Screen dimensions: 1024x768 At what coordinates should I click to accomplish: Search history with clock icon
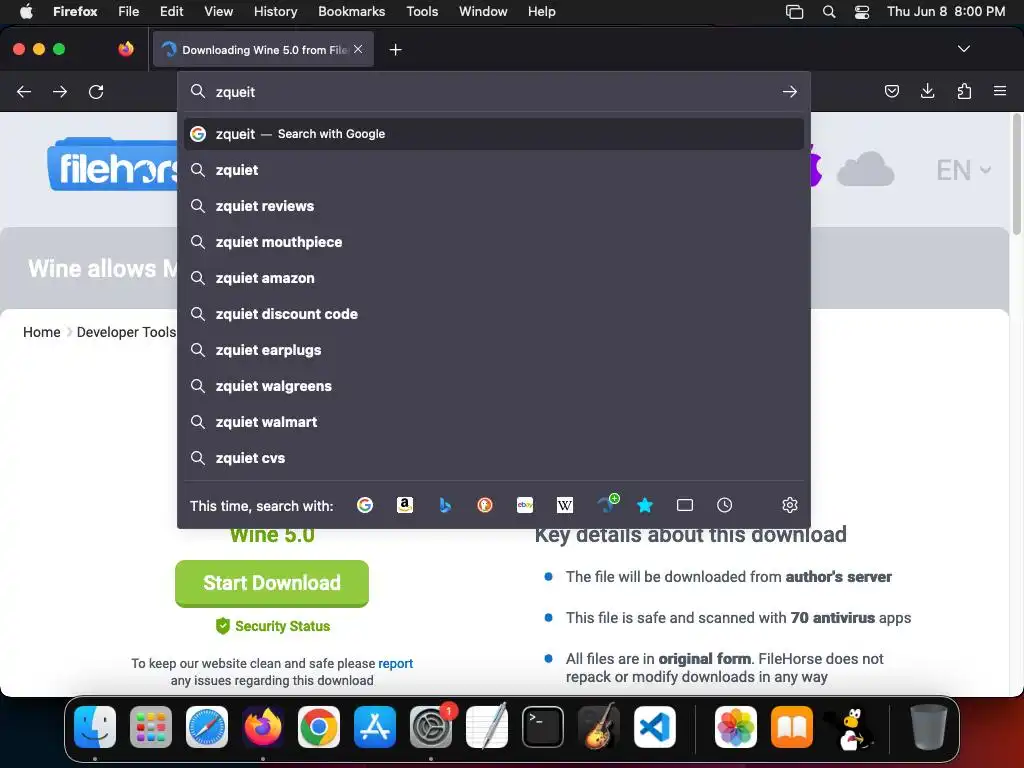pos(724,505)
